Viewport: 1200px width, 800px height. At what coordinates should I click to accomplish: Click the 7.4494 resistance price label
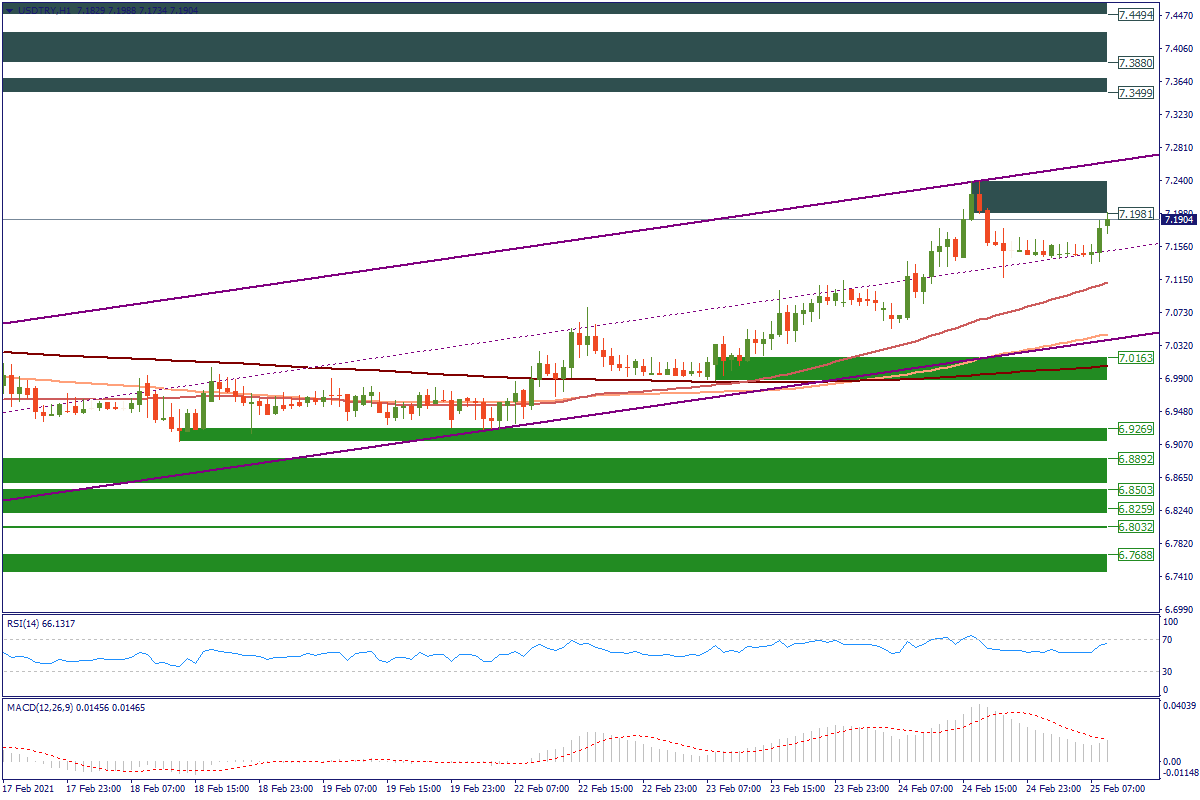(1137, 15)
